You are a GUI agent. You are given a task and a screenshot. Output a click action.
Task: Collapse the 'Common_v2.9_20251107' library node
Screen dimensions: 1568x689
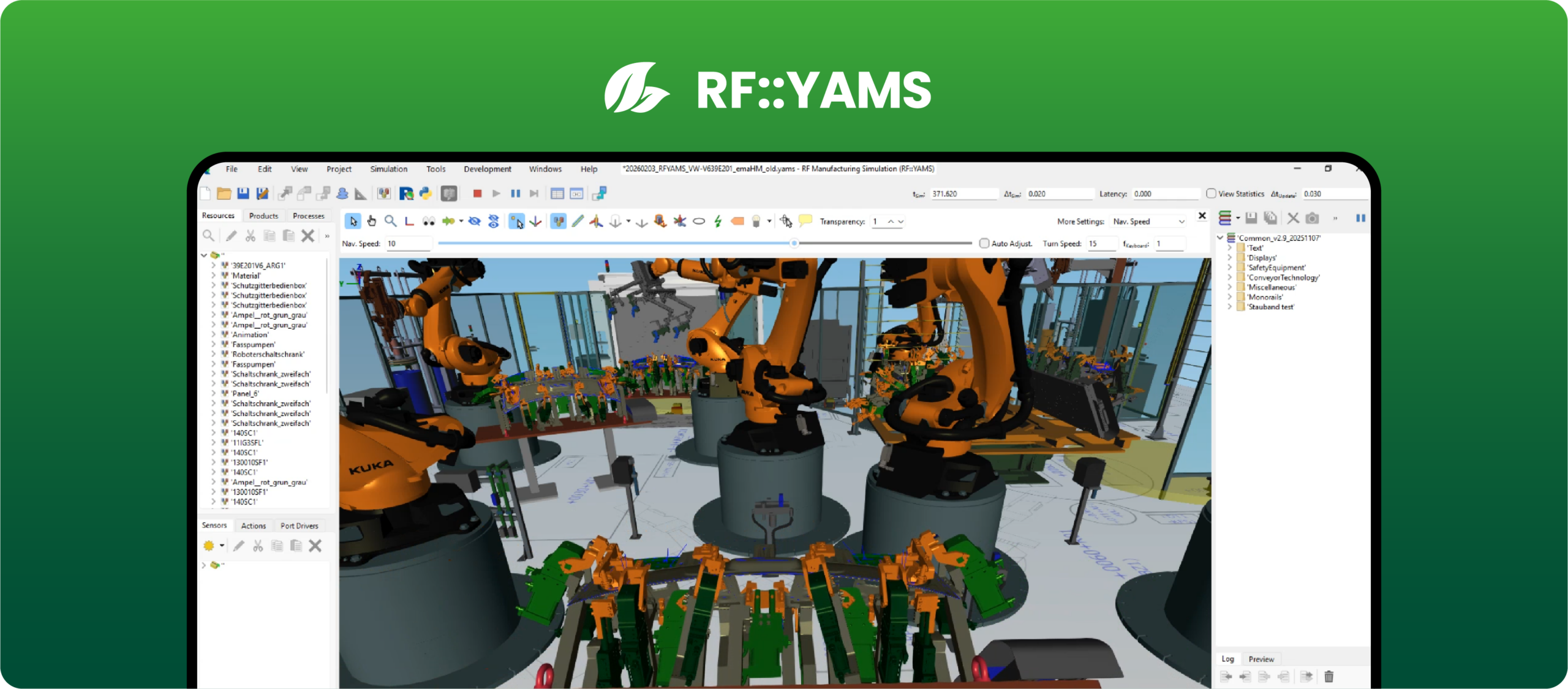click(x=1220, y=238)
